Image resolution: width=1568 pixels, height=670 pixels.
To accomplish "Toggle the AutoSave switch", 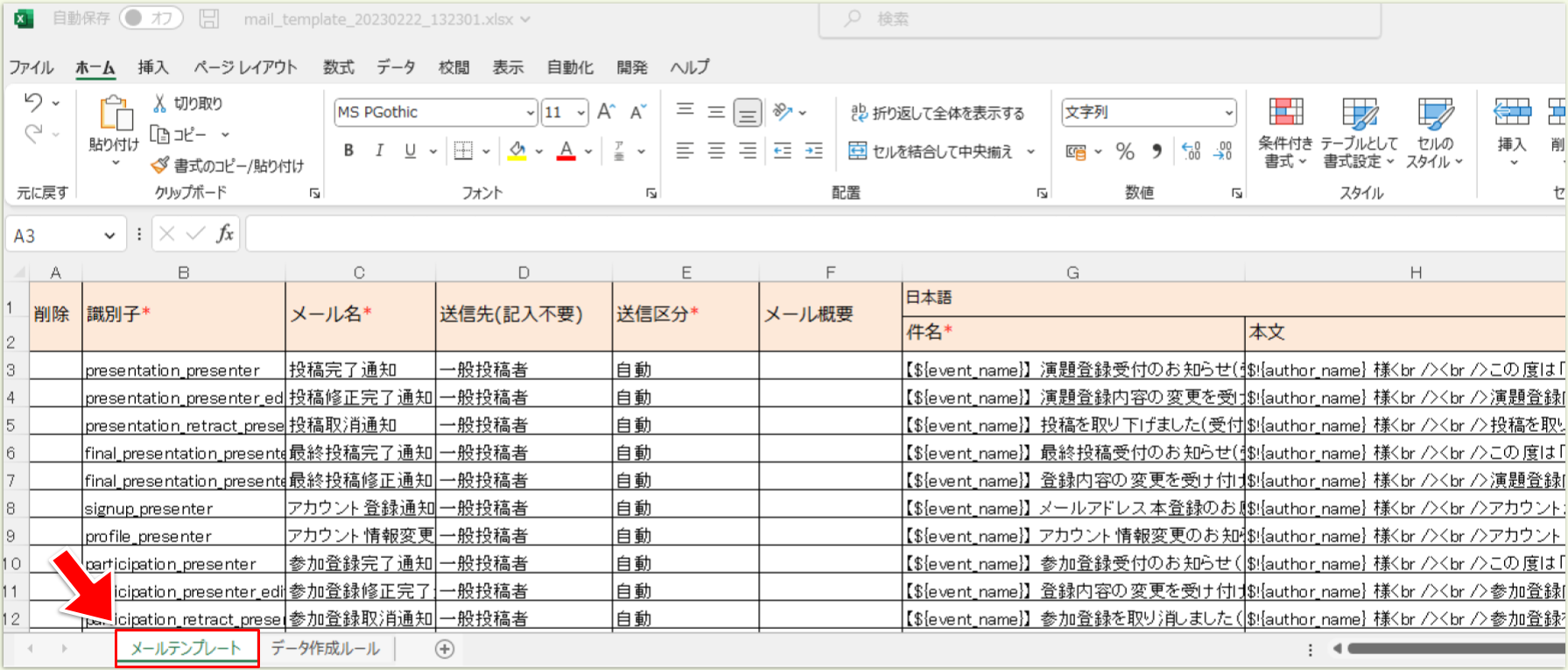I will [x=151, y=18].
